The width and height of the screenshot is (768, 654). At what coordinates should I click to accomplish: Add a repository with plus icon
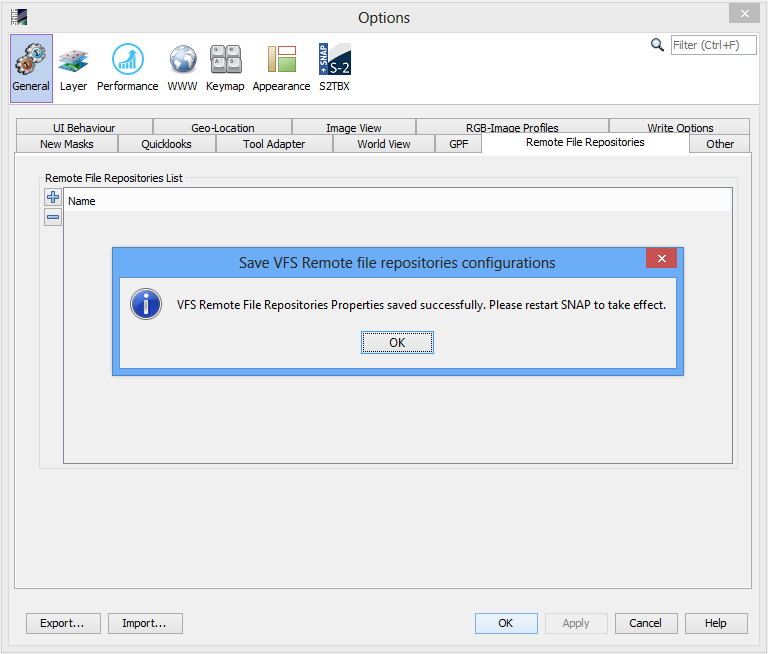click(53, 197)
